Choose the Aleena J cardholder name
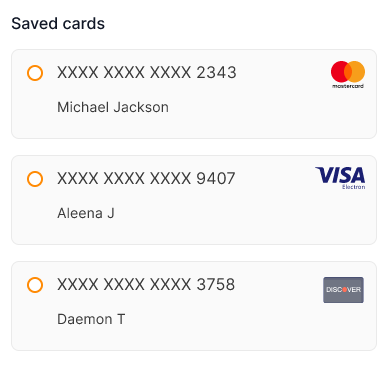 tap(86, 213)
